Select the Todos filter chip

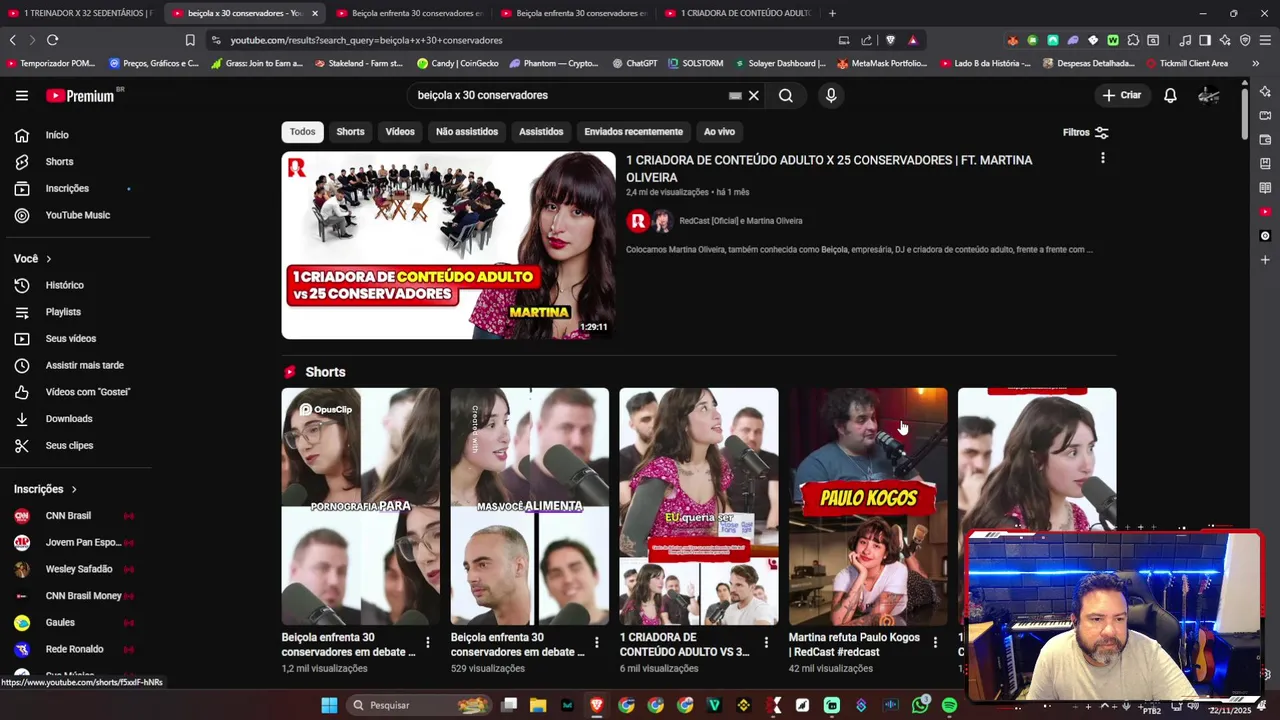(x=302, y=132)
